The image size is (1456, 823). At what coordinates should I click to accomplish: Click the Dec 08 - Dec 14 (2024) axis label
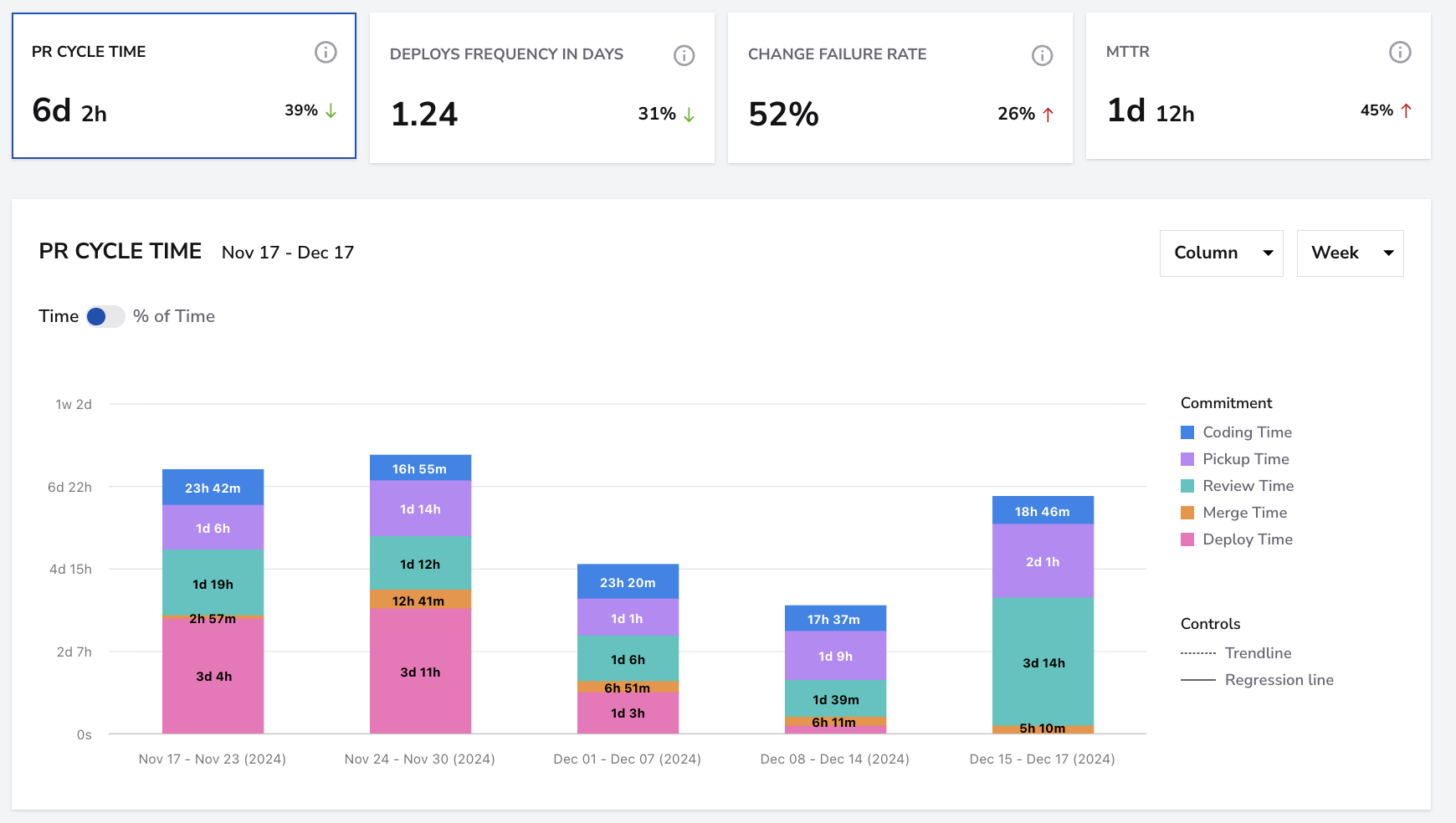coord(835,759)
